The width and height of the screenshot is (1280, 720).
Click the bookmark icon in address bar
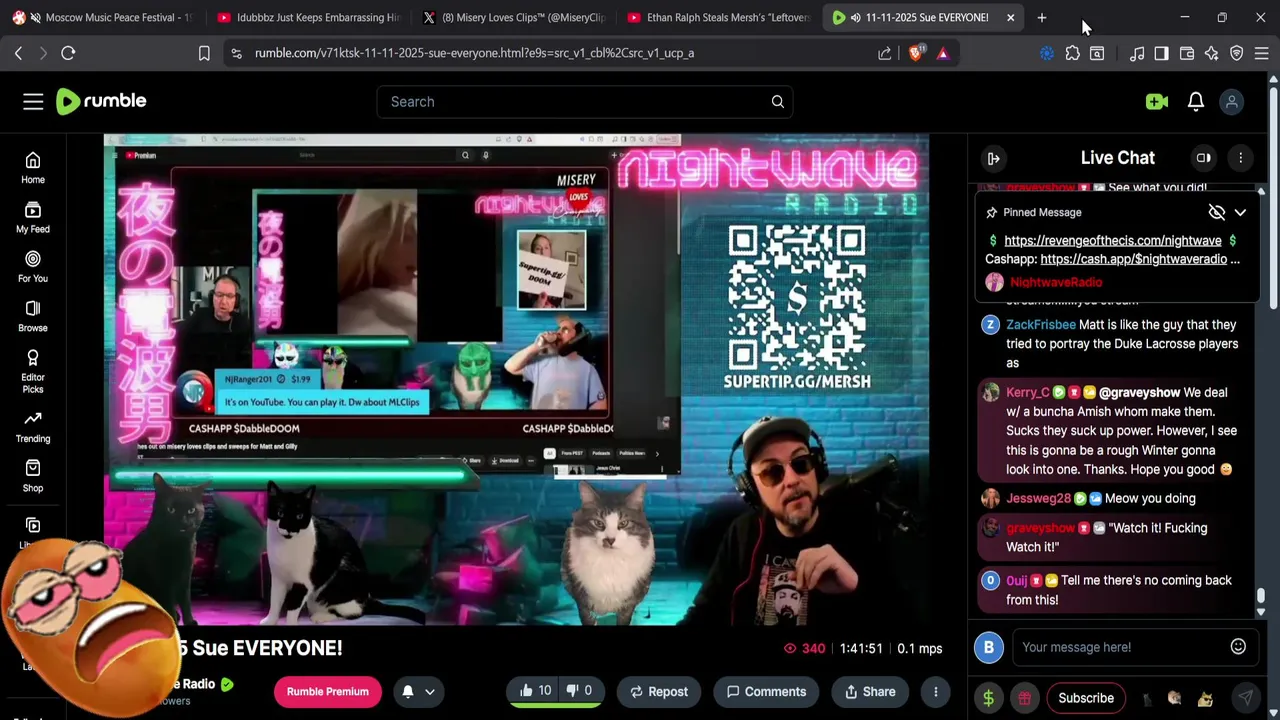click(204, 53)
